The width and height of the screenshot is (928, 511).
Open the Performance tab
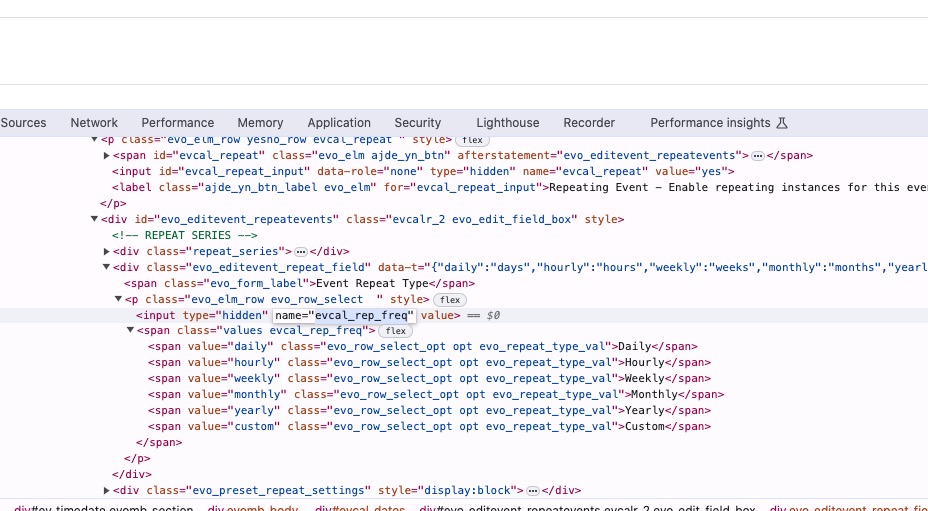click(178, 123)
